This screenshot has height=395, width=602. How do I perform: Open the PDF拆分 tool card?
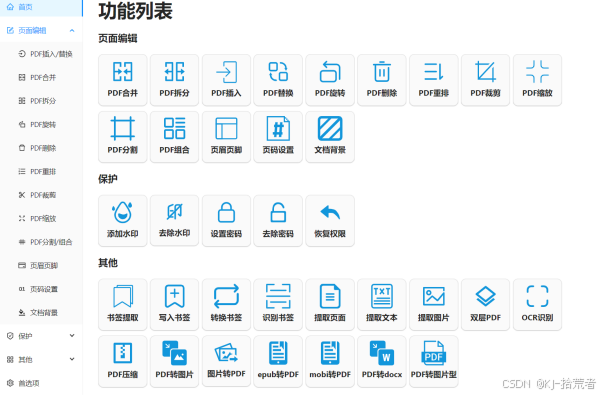(174, 80)
